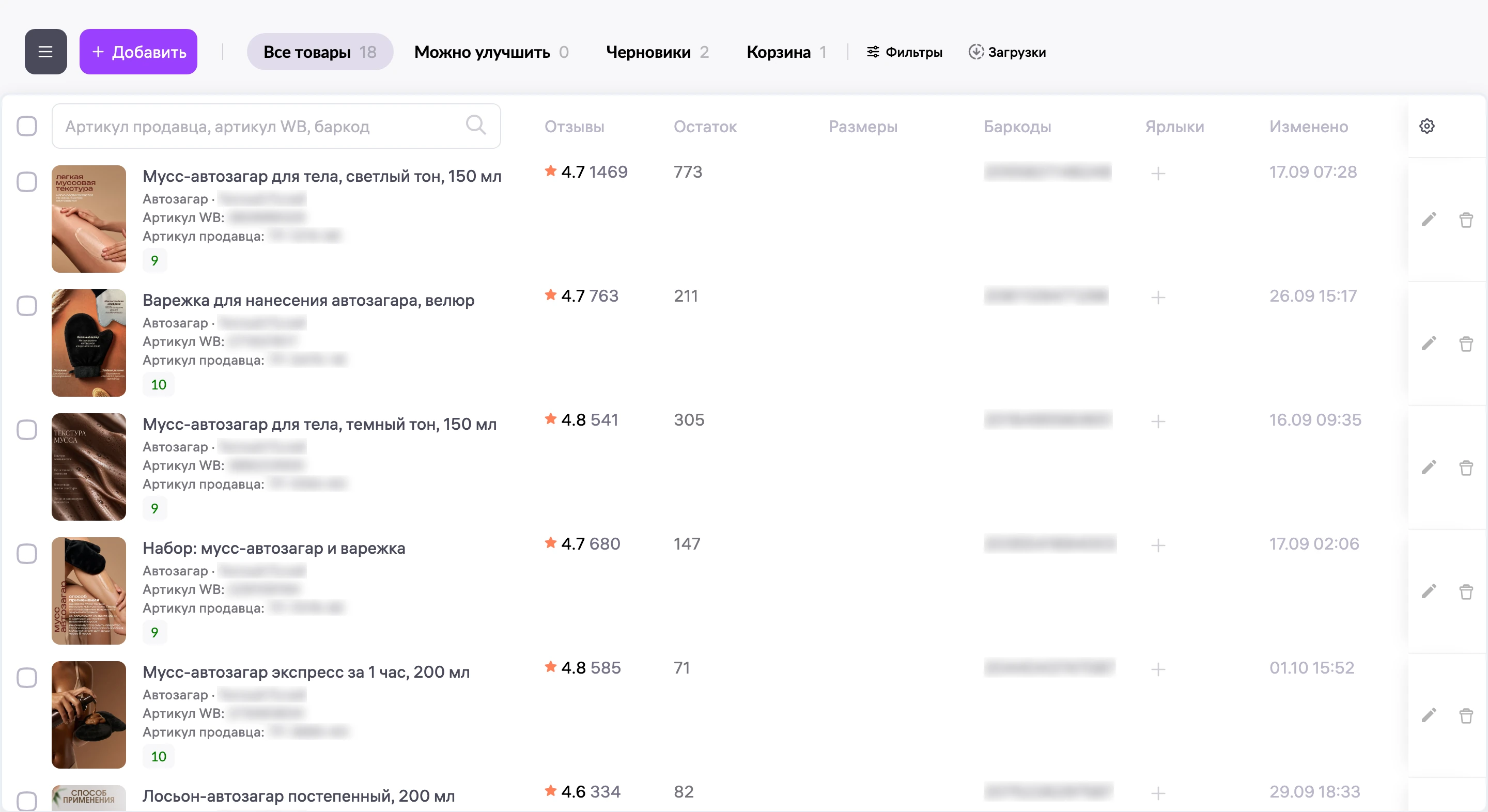Open Мусс-автозагар экспресс за 1 час title
Screen dimensions: 1488x812
306,672
